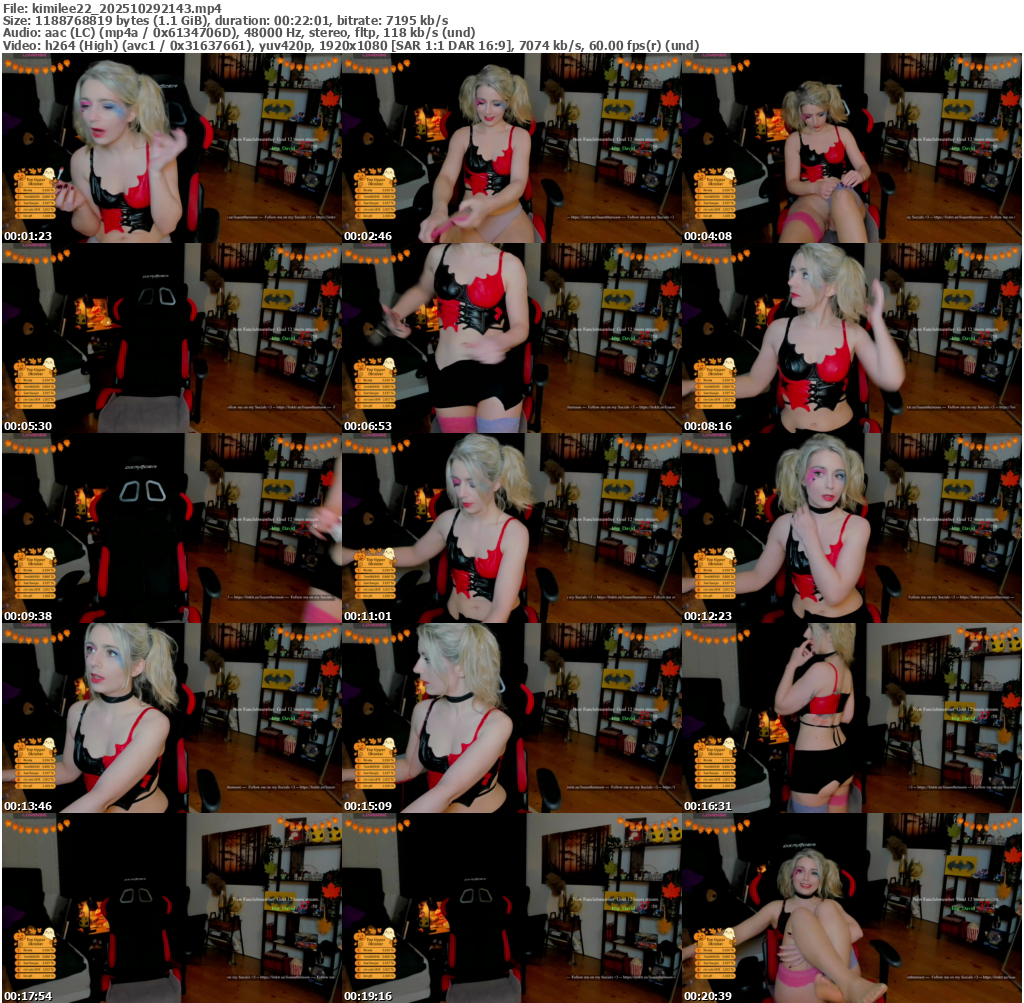Screen dimensions: 1024x1003
Task: Select the thumbnail stamped 00:04:08
Action: click(852, 148)
